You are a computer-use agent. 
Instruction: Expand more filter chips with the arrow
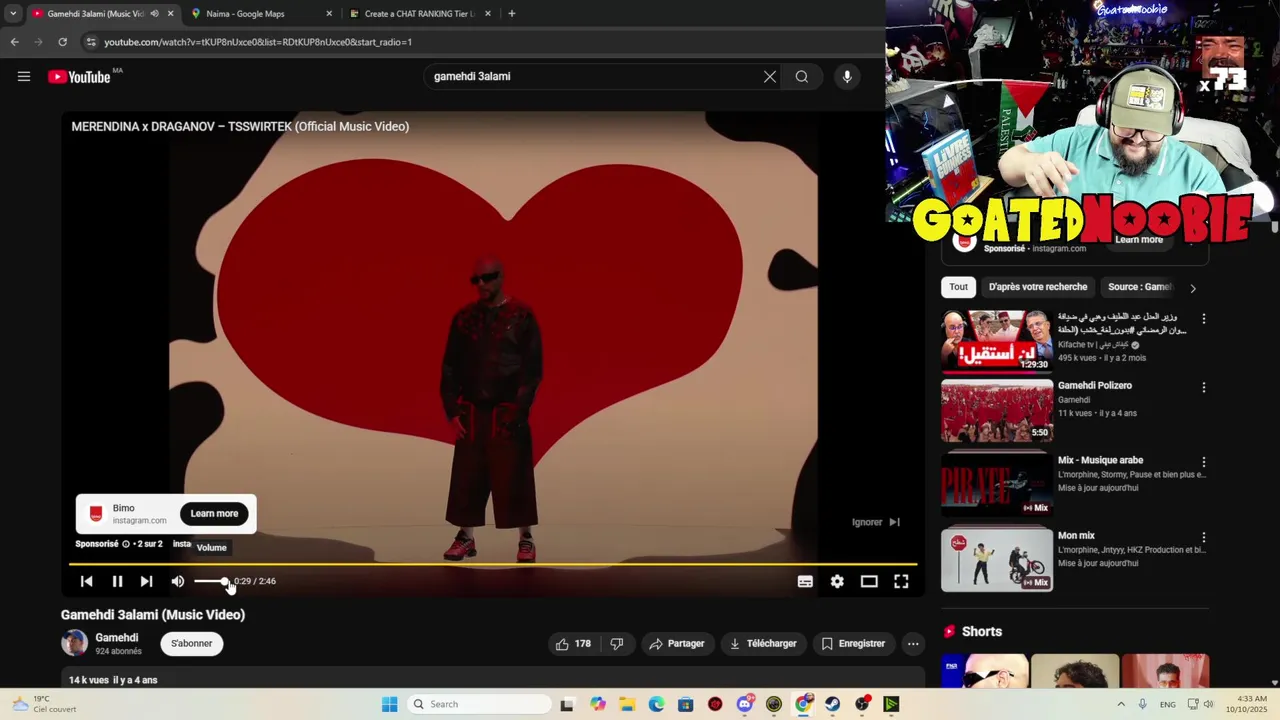(1192, 288)
